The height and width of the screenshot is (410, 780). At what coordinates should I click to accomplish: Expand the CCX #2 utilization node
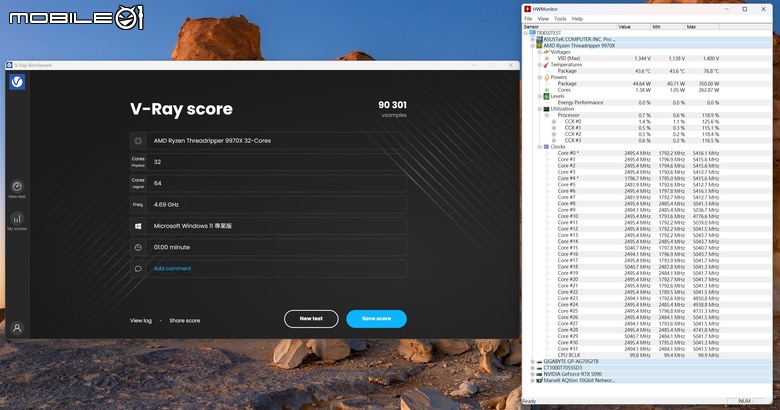click(x=554, y=134)
